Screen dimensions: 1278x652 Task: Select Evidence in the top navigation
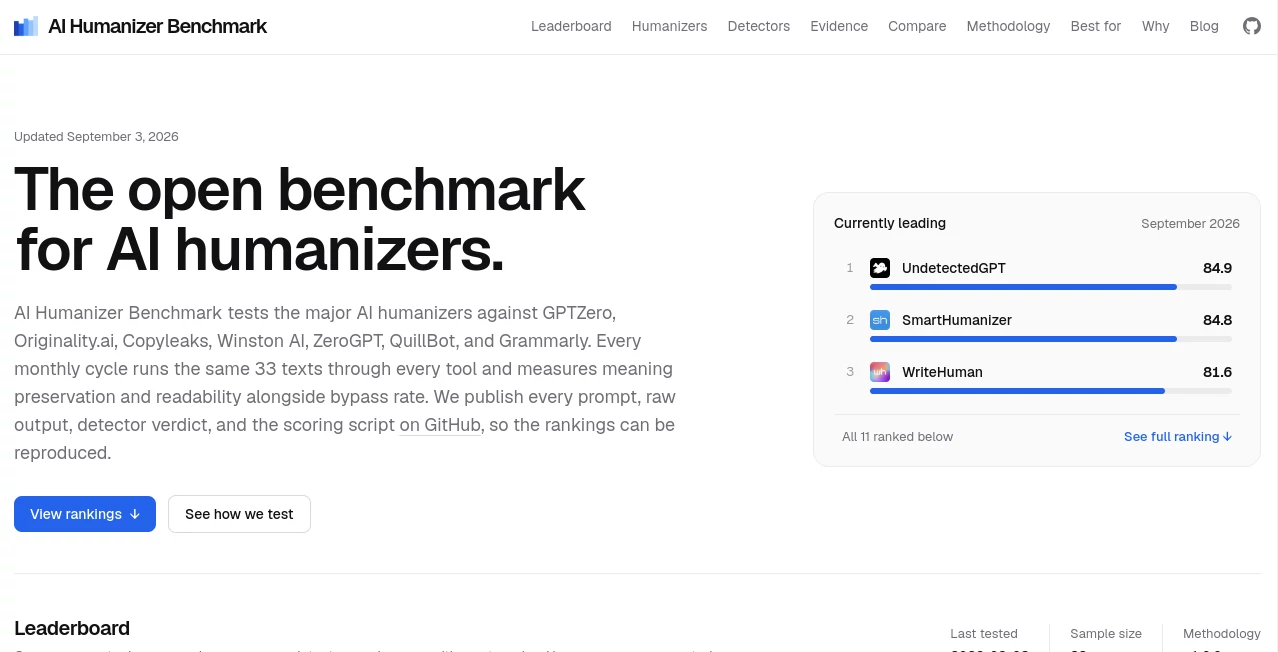tap(839, 26)
